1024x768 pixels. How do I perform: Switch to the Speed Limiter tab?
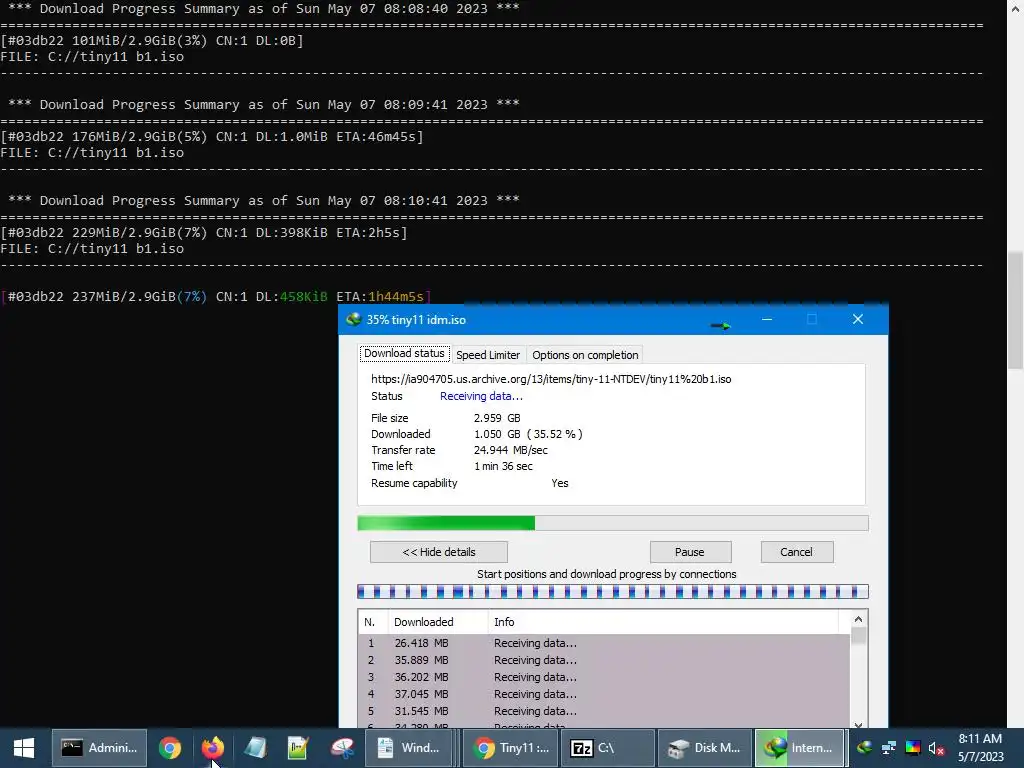click(x=488, y=355)
